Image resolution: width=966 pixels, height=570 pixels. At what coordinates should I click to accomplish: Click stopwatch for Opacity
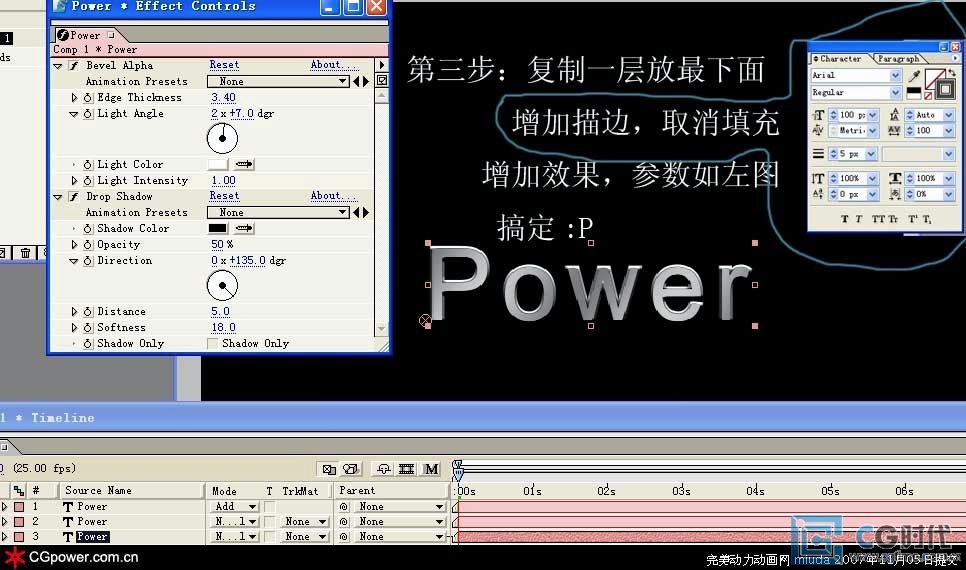coord(87,245)
